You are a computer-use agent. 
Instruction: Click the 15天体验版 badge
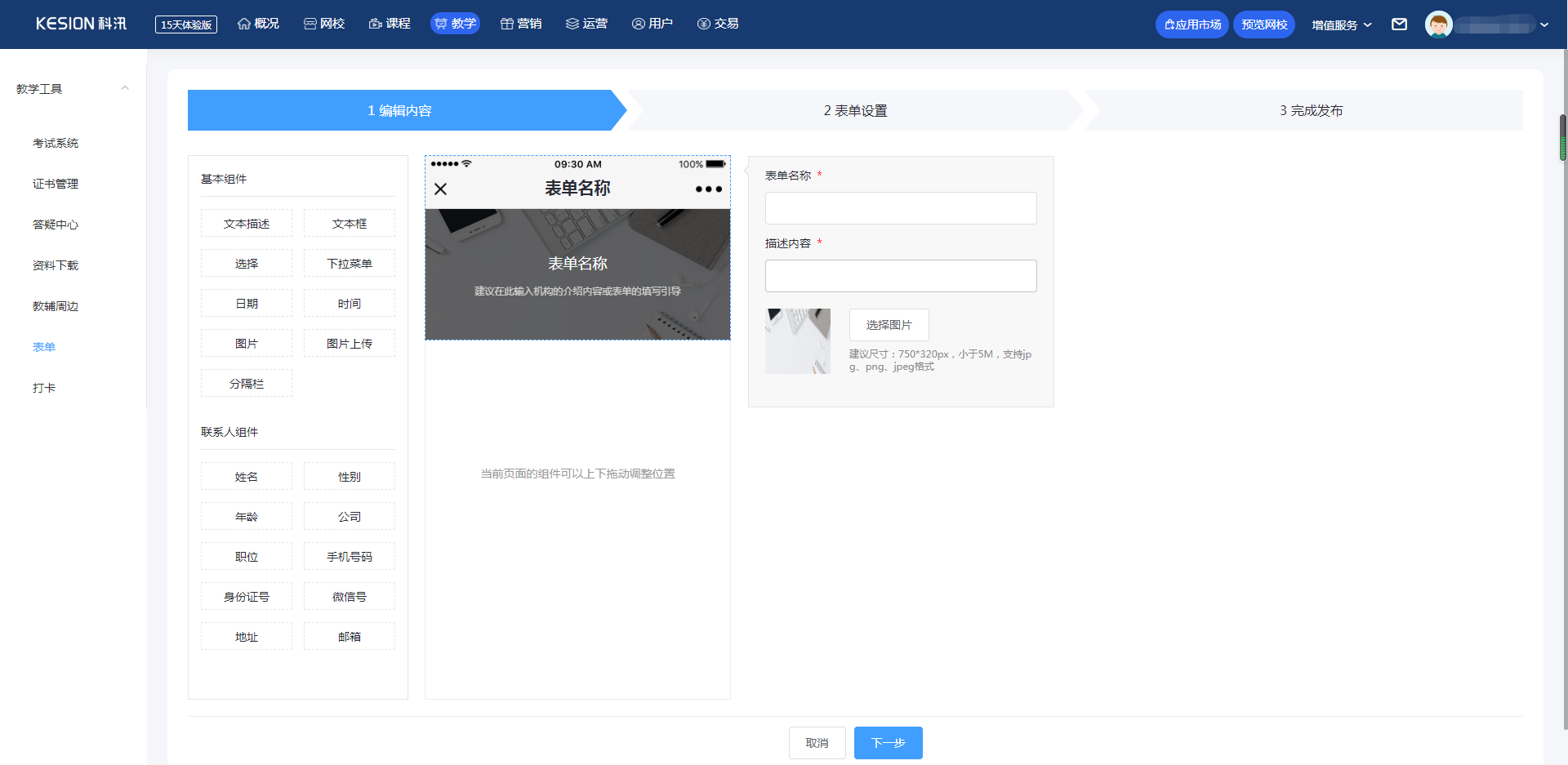tap(186, 24)
